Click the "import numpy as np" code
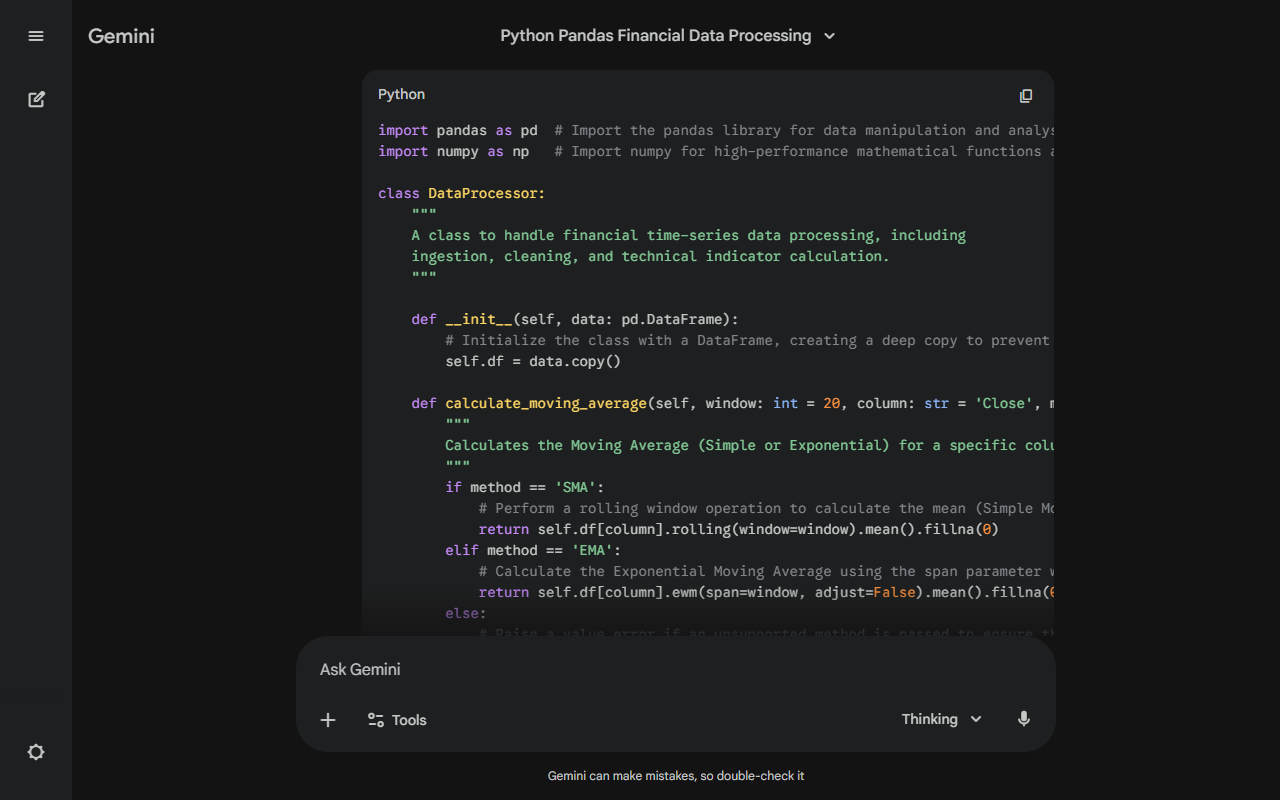This screenshot has height=800, width=1280. coord(454,151)
